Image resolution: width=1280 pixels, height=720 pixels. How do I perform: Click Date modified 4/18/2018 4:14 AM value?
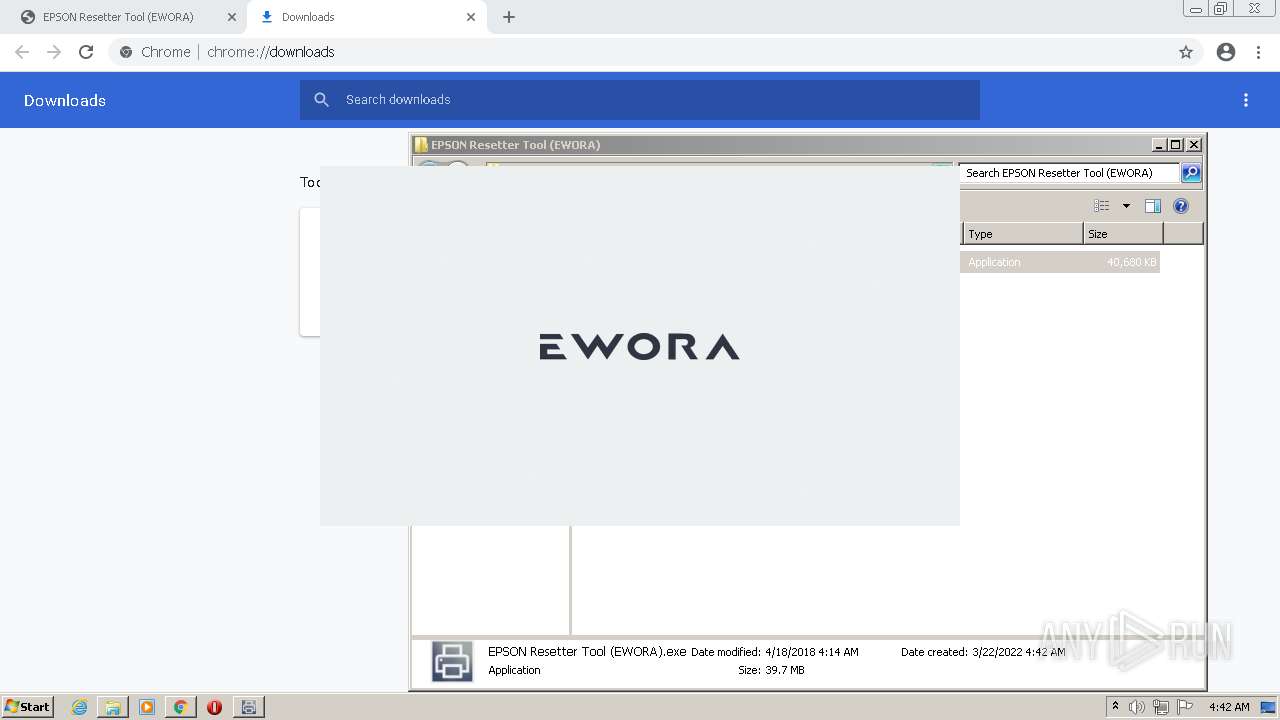tap(812, 652)
